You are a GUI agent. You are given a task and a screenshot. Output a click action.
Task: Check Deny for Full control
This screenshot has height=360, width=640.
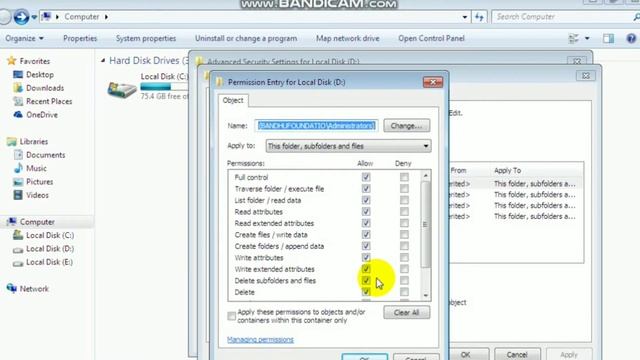point(404,177)
